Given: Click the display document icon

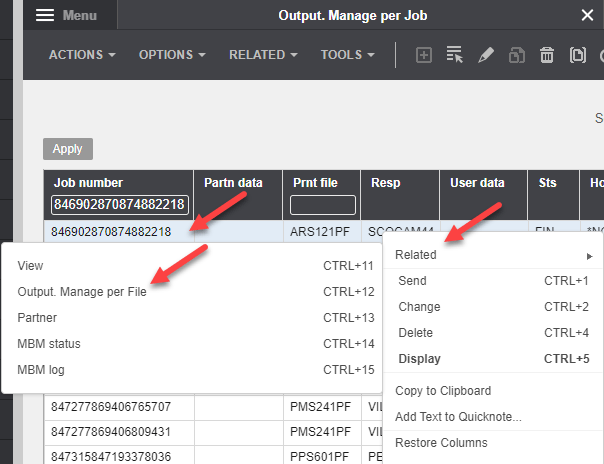Looking at the screenshot, I should tap(577, 55).
